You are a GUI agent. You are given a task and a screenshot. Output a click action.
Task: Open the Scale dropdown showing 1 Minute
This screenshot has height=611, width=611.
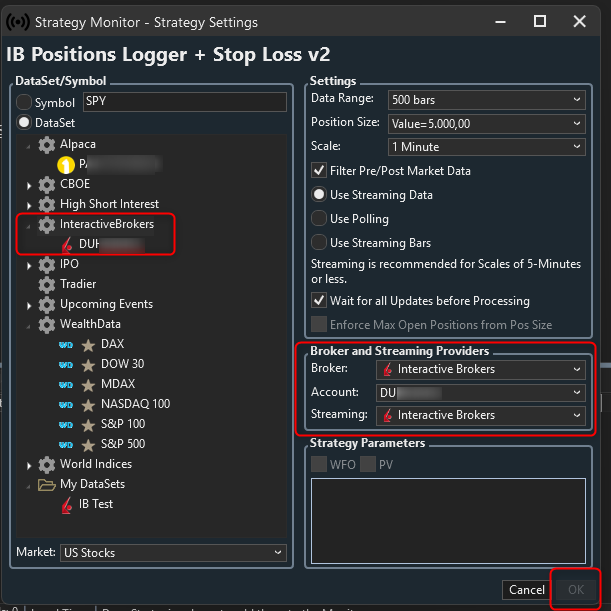pos(487,147)
